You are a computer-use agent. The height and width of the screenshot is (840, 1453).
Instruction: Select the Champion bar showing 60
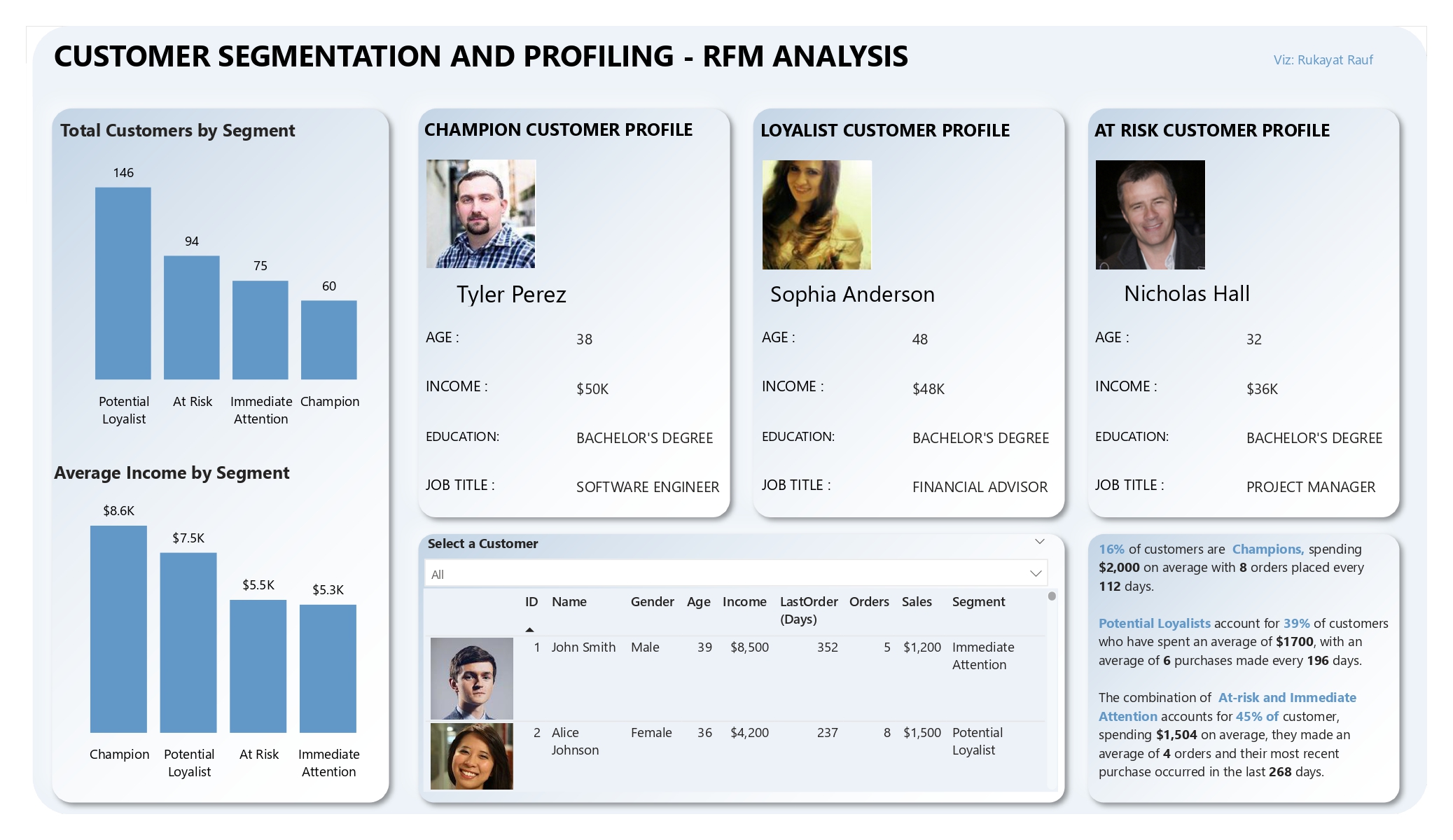329,340
